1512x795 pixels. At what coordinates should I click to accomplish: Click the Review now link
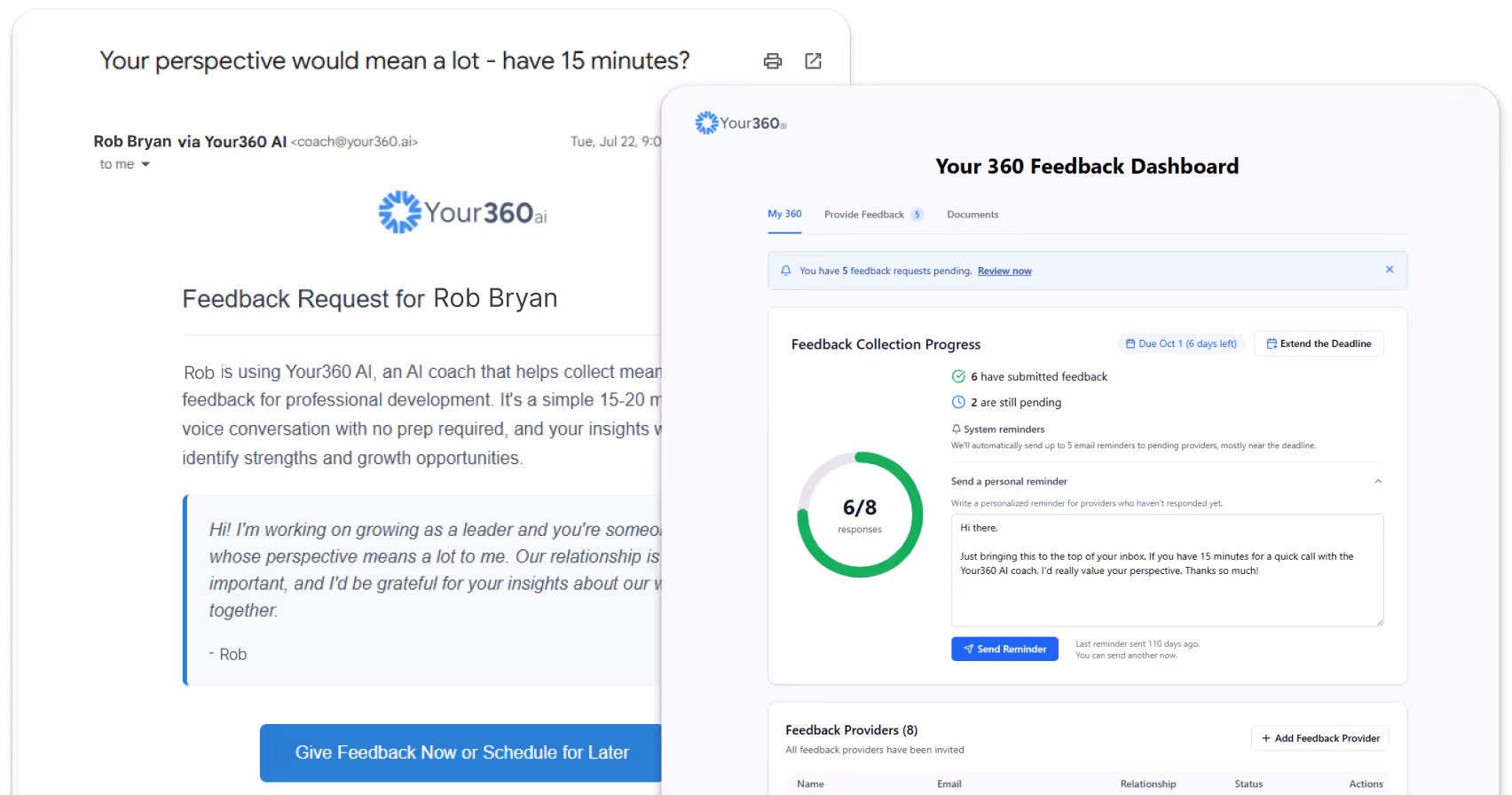tap(1004, 272)
